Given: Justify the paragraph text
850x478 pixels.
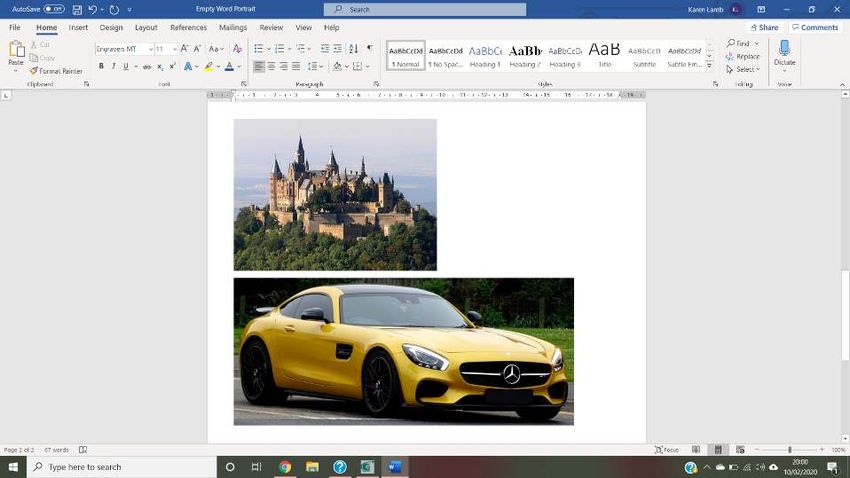Looking at the screenshot, I should click(x=296, y=66).
